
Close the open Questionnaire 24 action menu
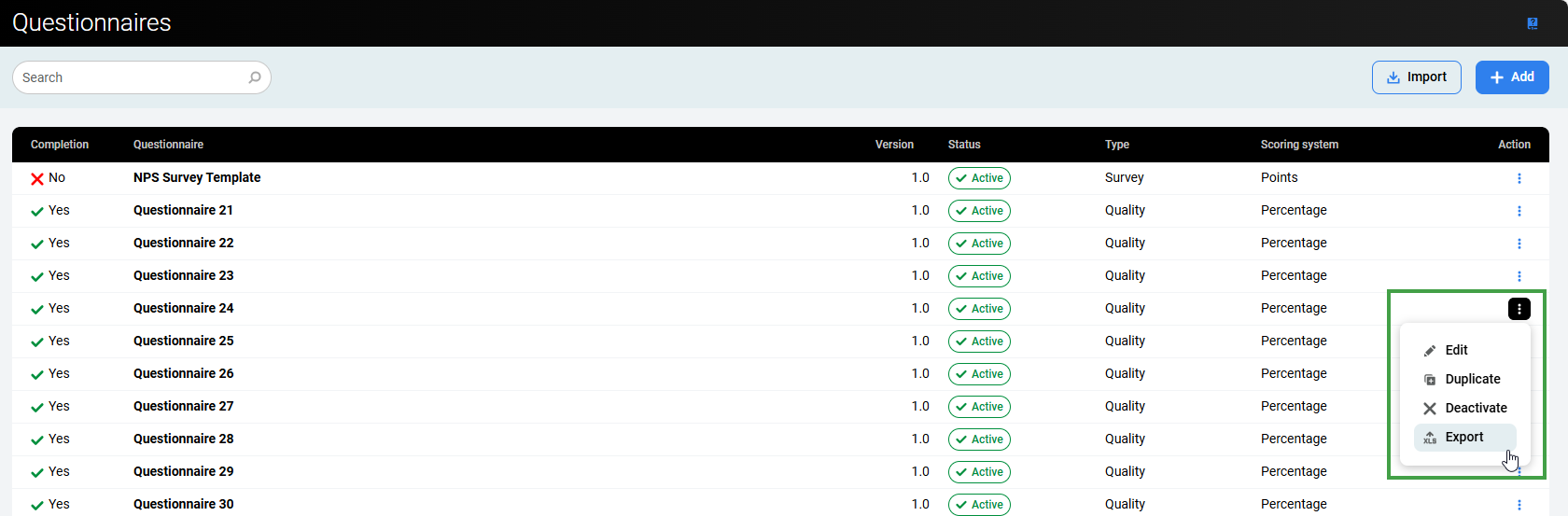click(1519, 309)
